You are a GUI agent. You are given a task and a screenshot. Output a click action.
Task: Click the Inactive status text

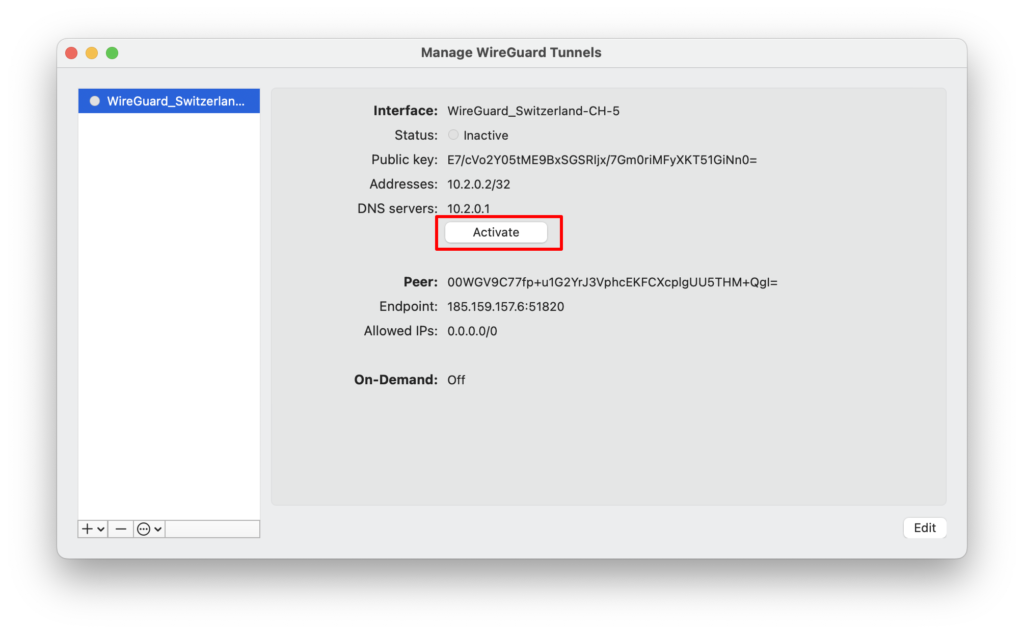tap(485, 135)
